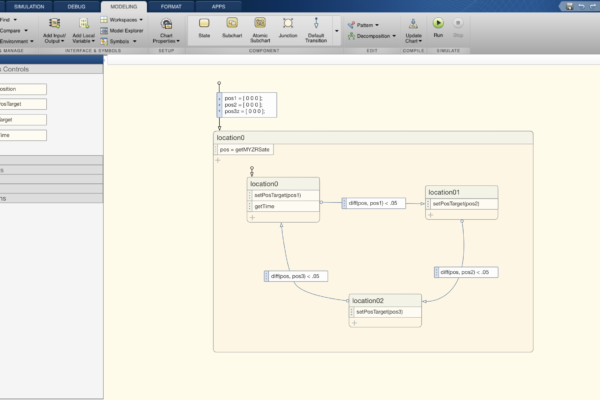Expand the Decomposition dropdown
The height and width of the screenshot is (400, 600).
[373, 35]
